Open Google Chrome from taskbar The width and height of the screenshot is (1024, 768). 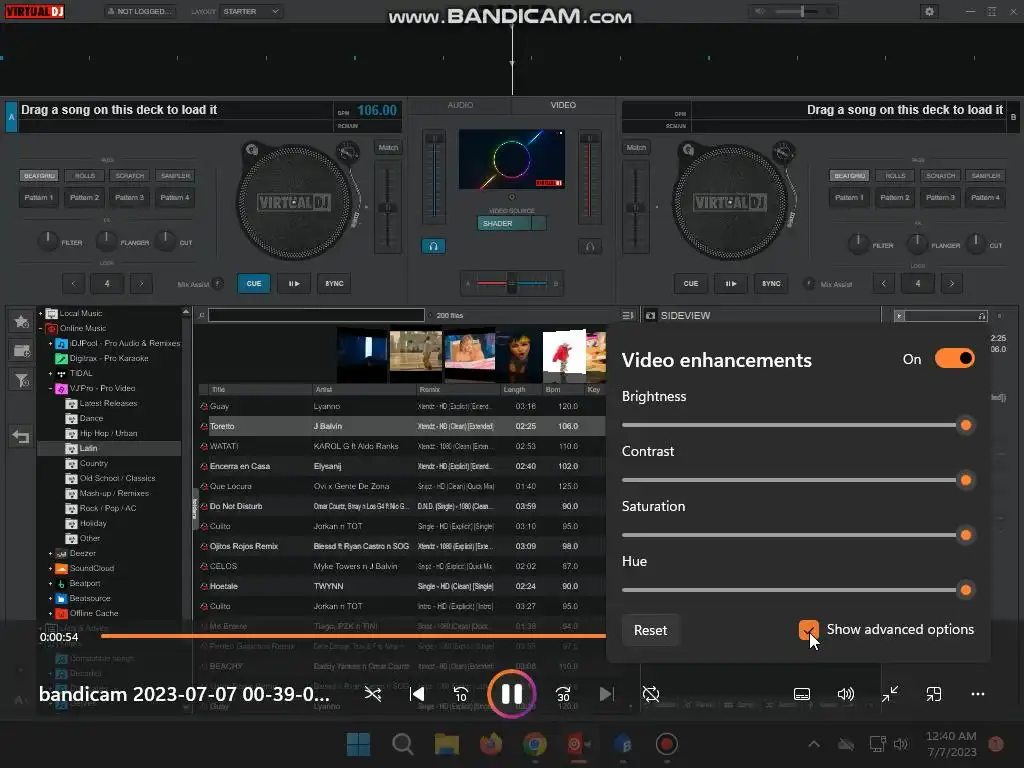coord(535,744)
